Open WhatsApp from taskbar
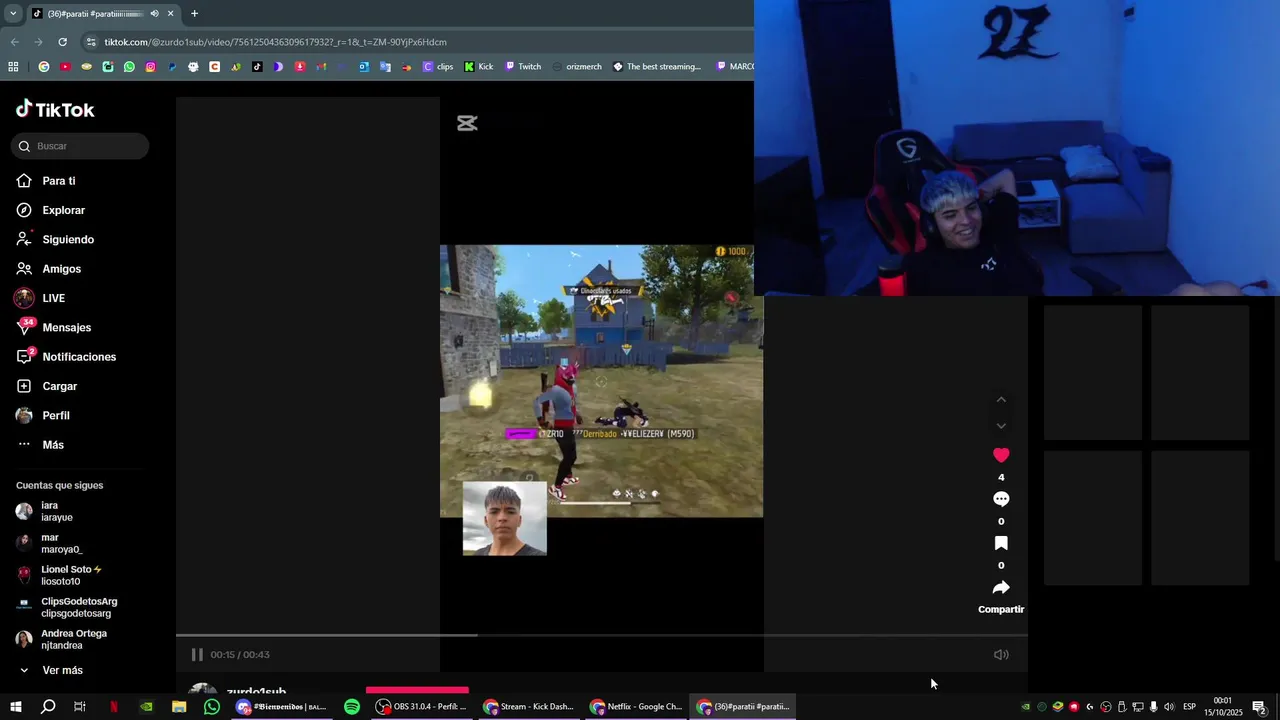This screenshot has height=720, width=1280. coord(212,706)
